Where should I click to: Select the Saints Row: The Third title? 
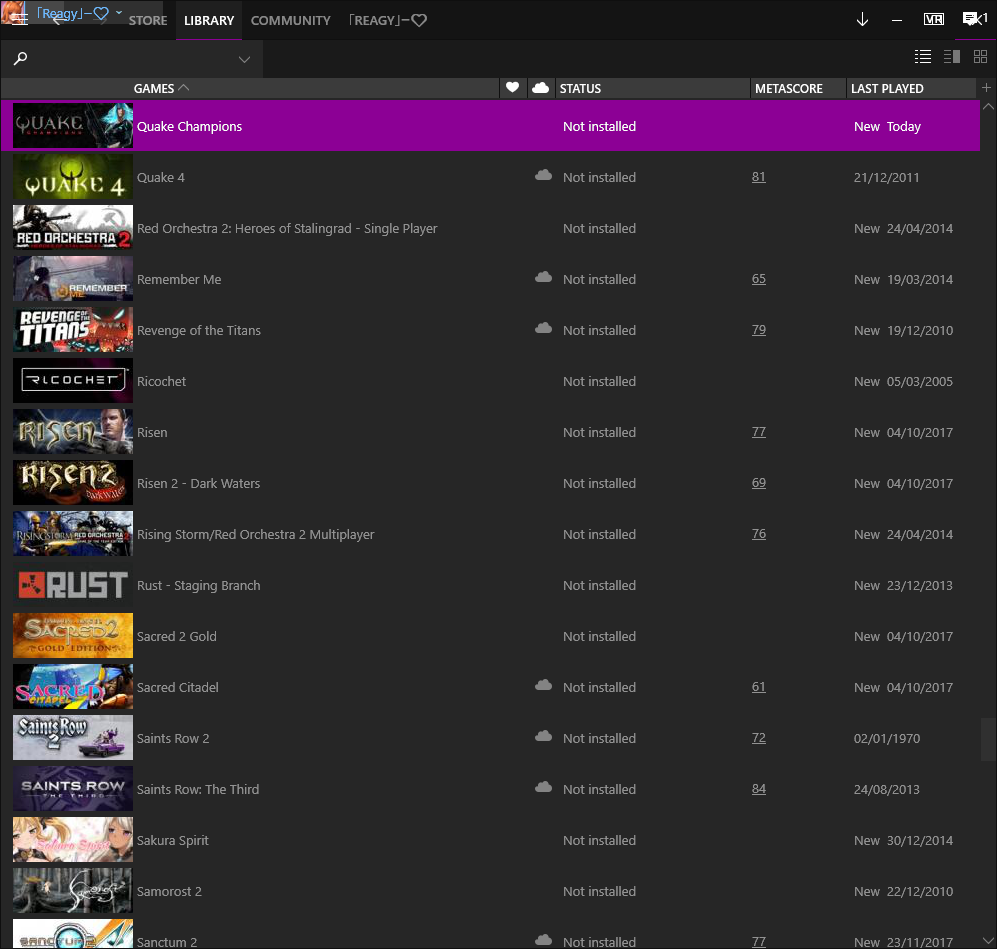point(198,789)
